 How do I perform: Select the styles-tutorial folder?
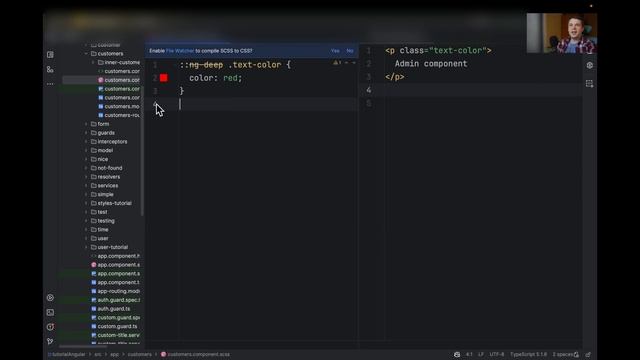point(114,203)
